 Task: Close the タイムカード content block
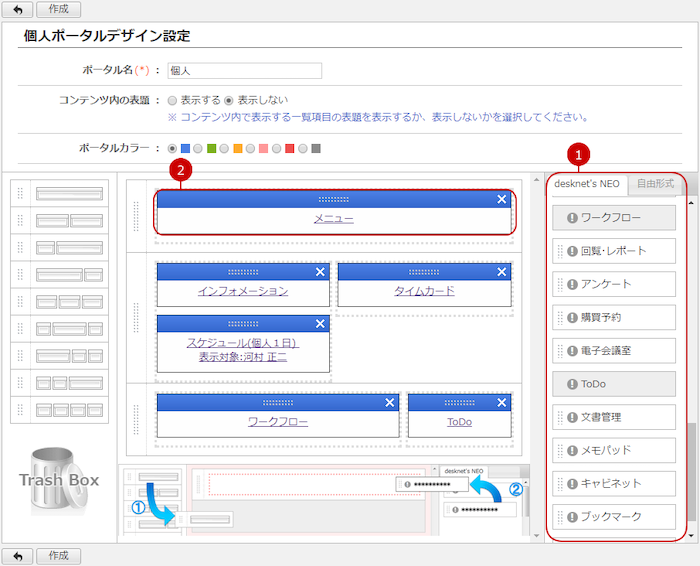(502, 272)
